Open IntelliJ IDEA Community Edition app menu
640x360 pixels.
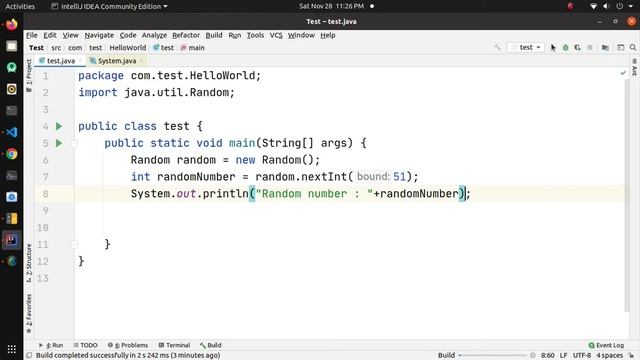109,6
